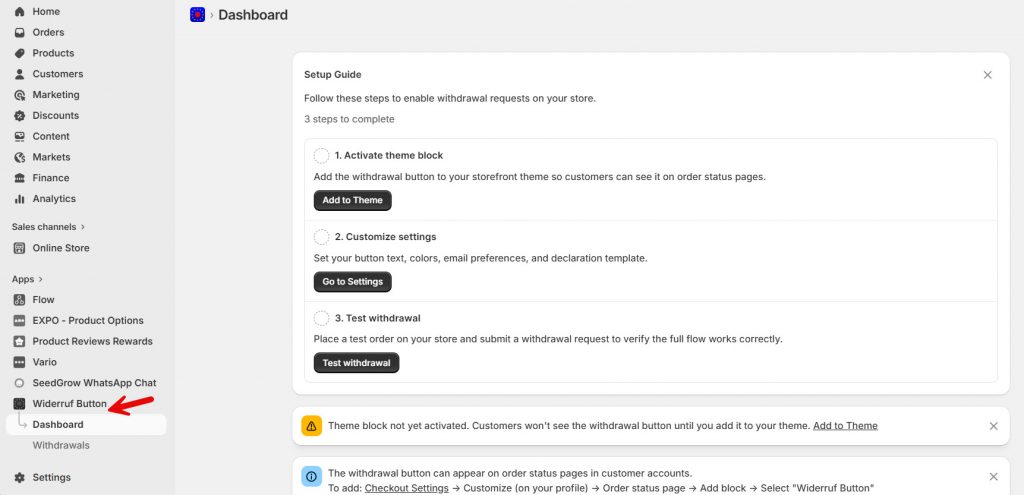Click the Flow app icon

point(19,300)
